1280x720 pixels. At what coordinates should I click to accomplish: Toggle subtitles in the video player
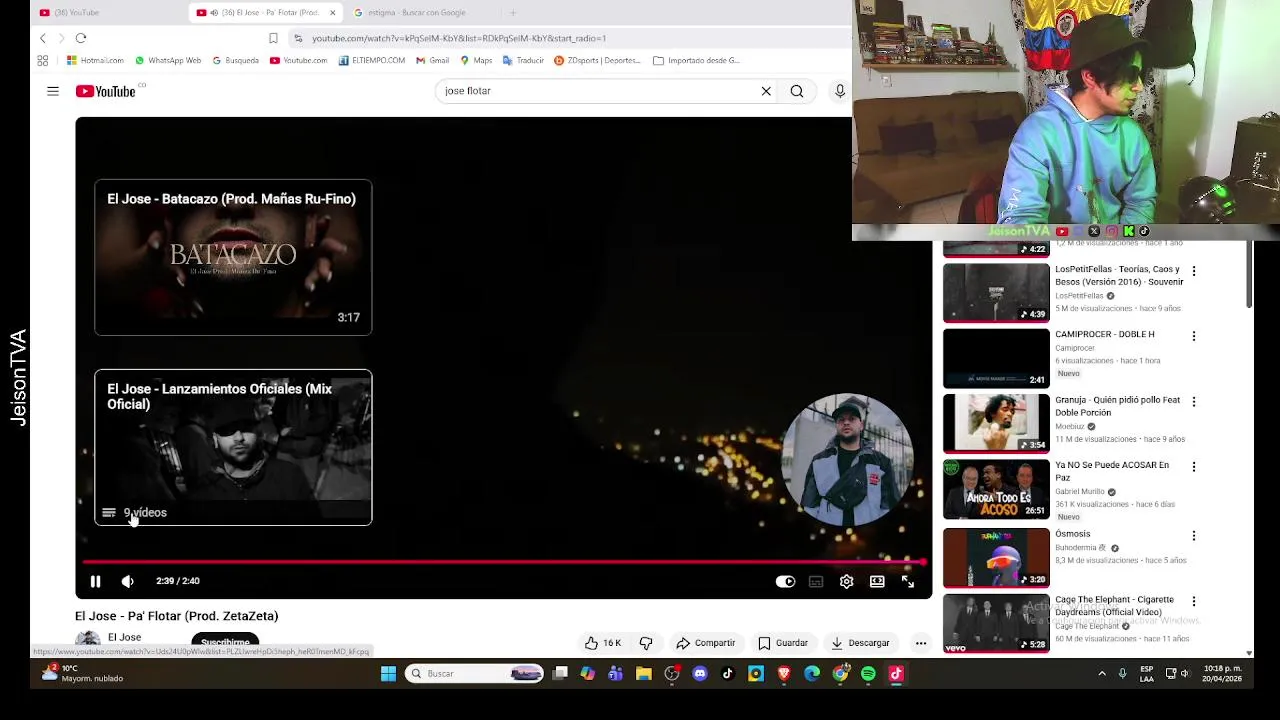click(816, 581)
